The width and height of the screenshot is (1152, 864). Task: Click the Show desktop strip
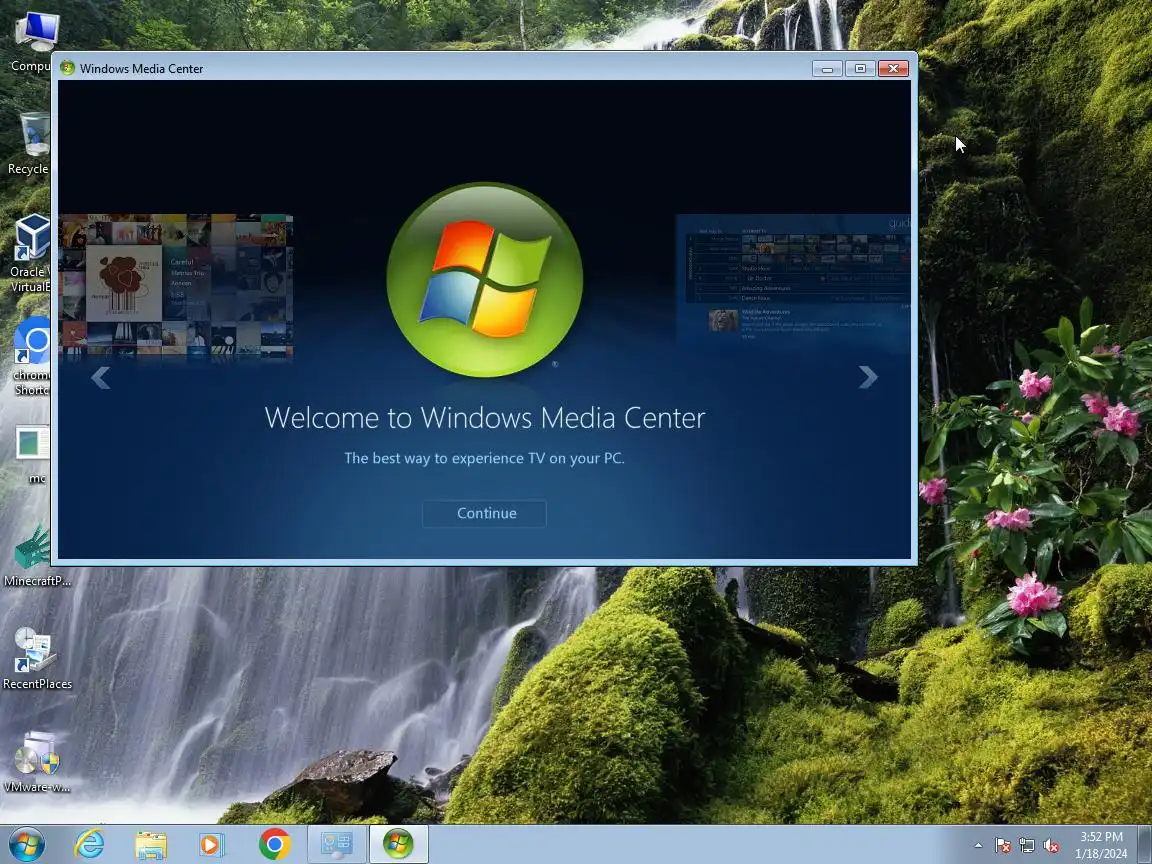1145,844
